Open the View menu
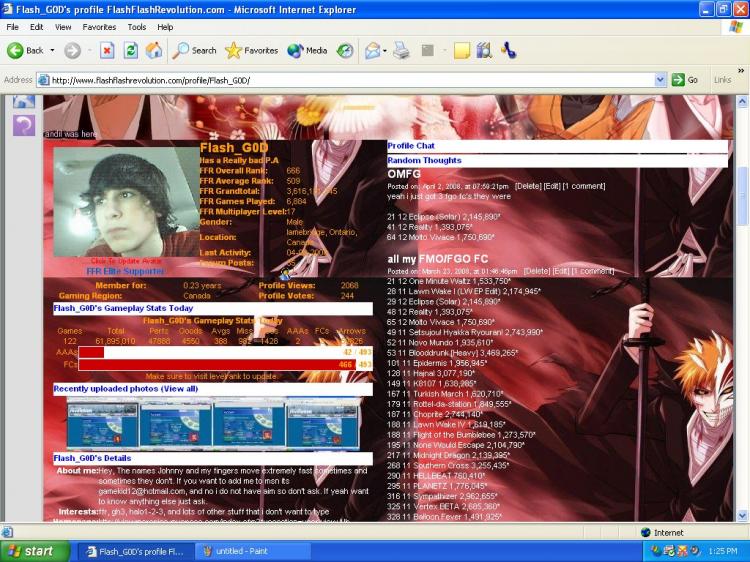 pos(63,27)
